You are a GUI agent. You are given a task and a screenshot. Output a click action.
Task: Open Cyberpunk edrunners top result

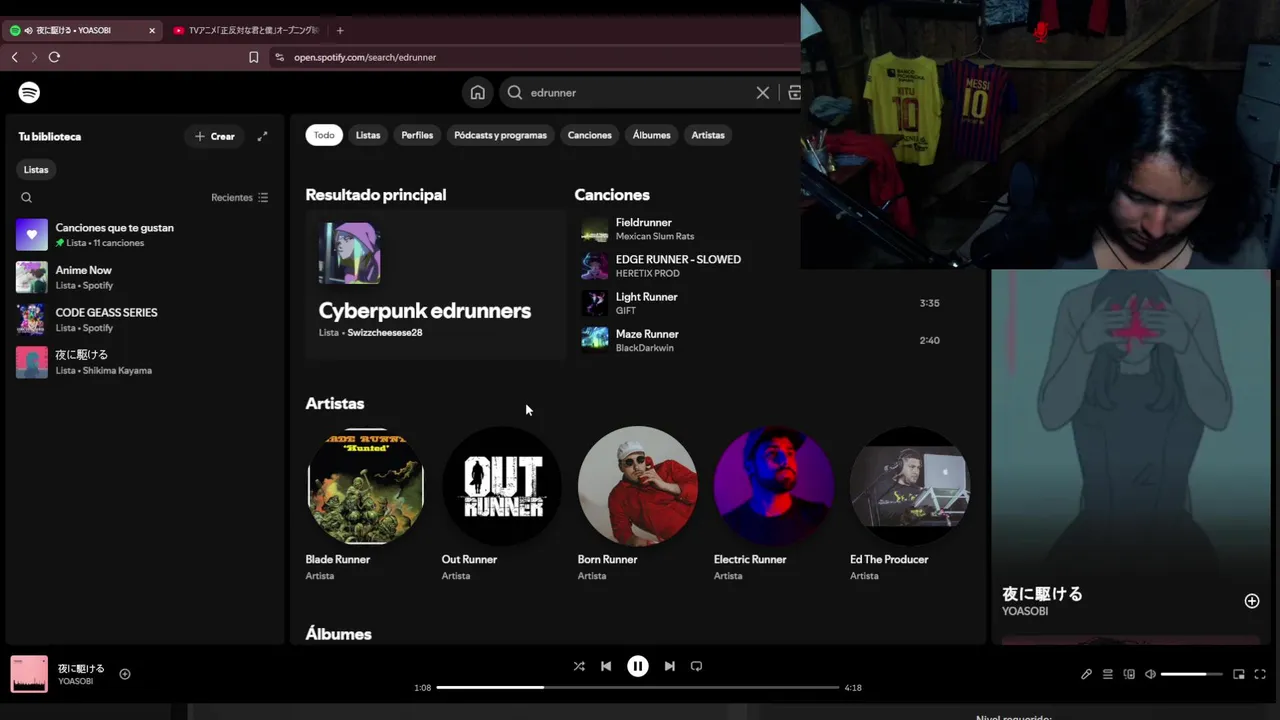[435, 284]
